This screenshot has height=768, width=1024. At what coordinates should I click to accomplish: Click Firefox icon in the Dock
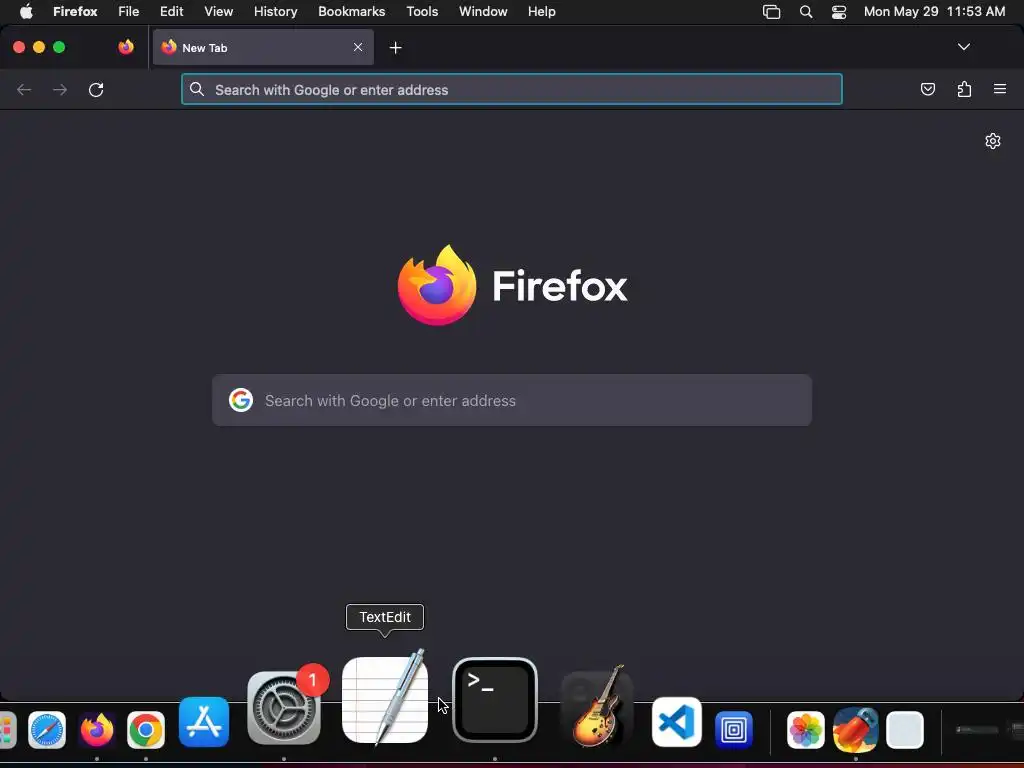click(x=97, y=729)
